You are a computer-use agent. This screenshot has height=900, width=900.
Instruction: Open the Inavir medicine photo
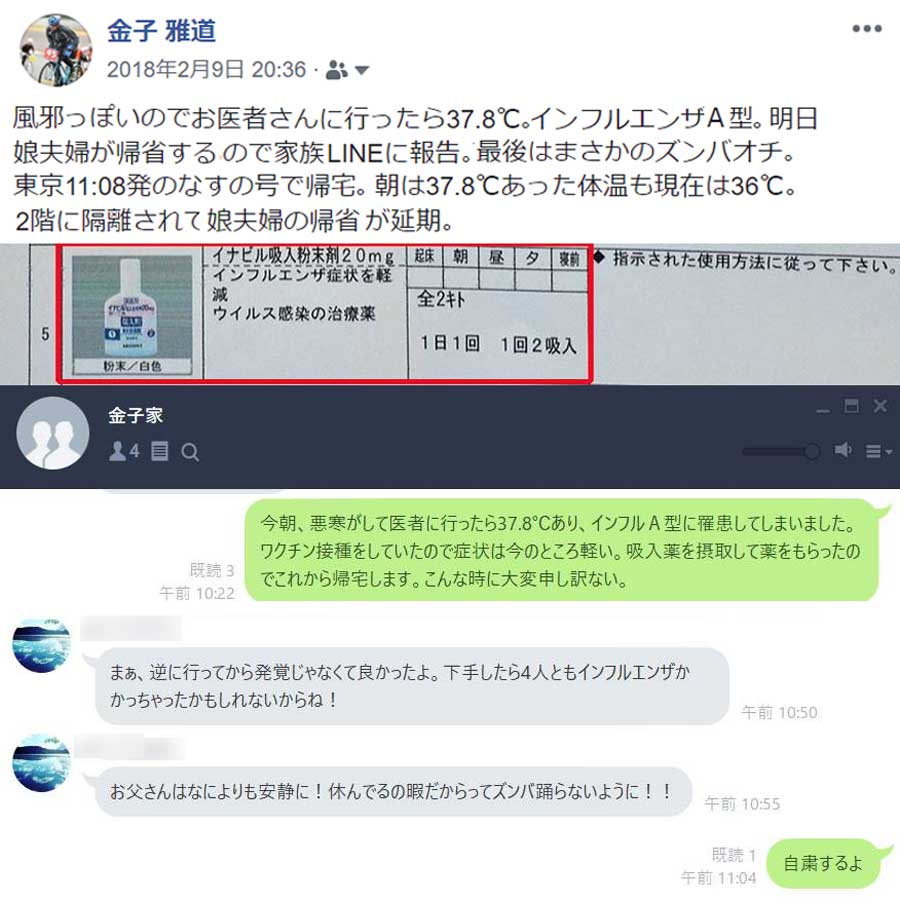pos(131,315)
